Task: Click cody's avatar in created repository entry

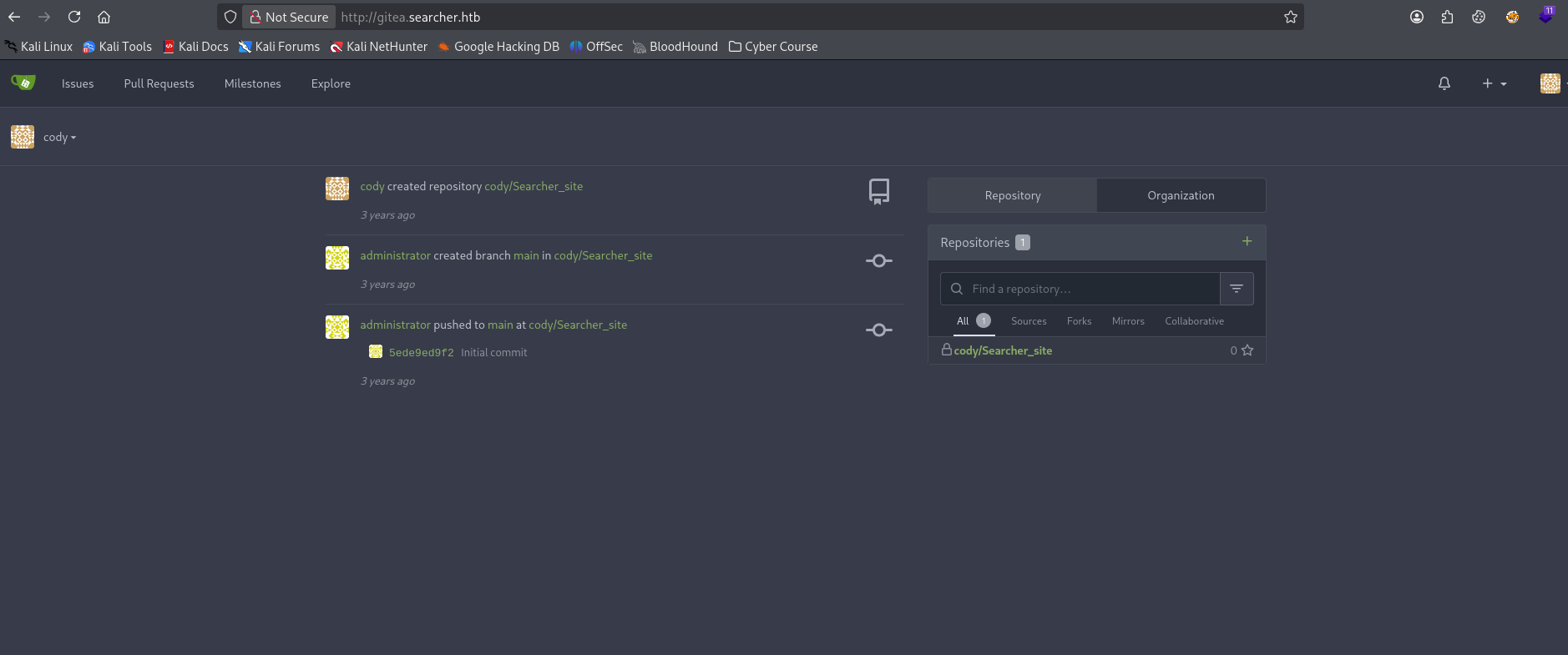Action: click(337, 189)
